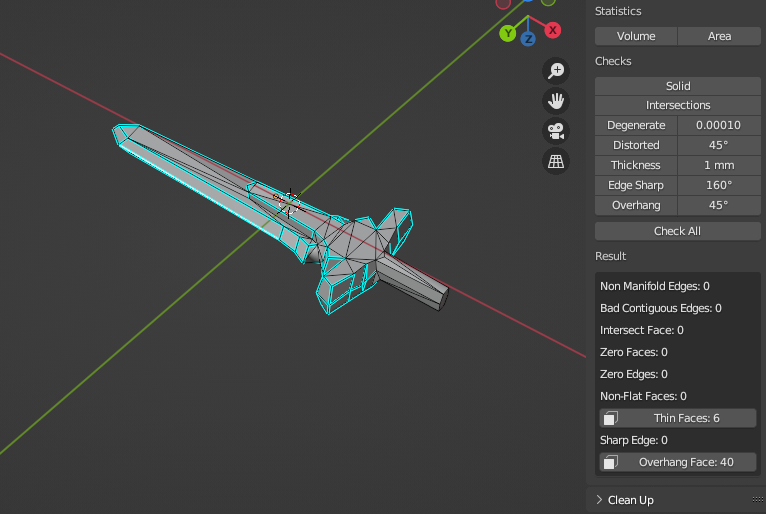The width and height of the screenshot is (766, 514).
Task: Click the zoom viewport magnifier icon
Action: 556,71
